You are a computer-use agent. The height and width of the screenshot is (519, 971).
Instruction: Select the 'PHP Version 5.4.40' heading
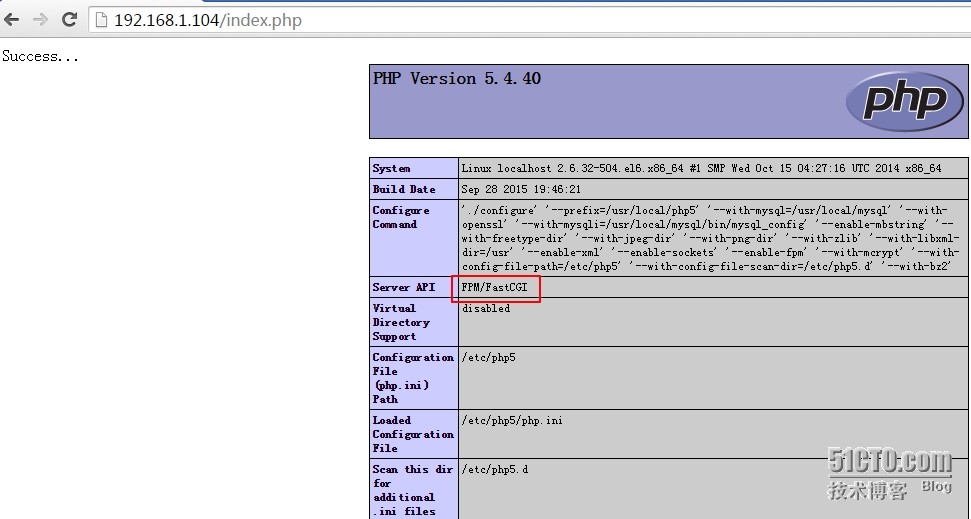pos(457,79)
